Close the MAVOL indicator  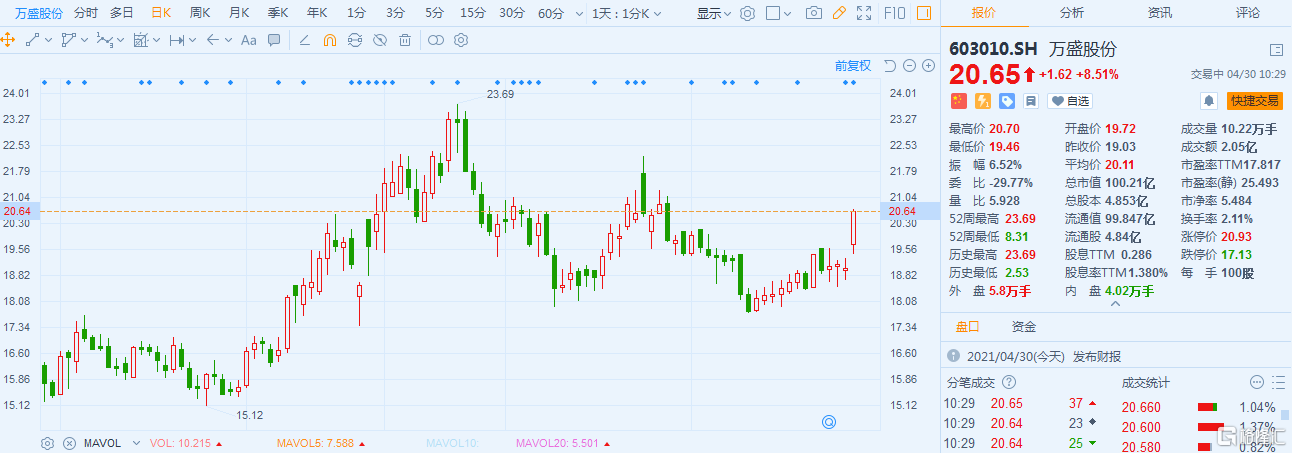[69, 442]
